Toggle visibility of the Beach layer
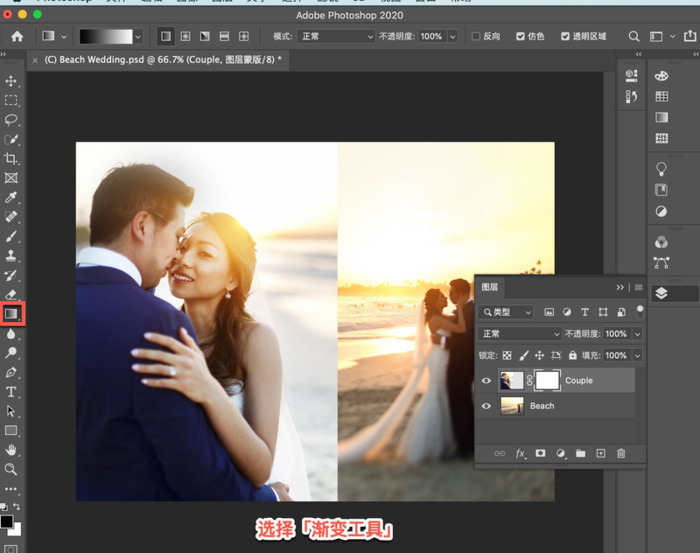 [x=487, y=406]
